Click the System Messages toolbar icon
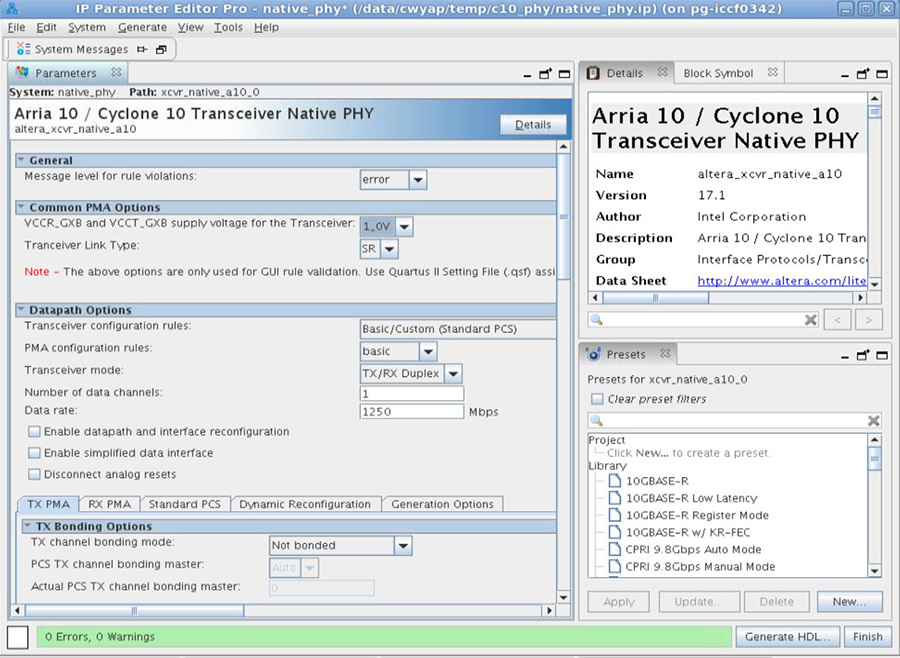 (23, 49)
